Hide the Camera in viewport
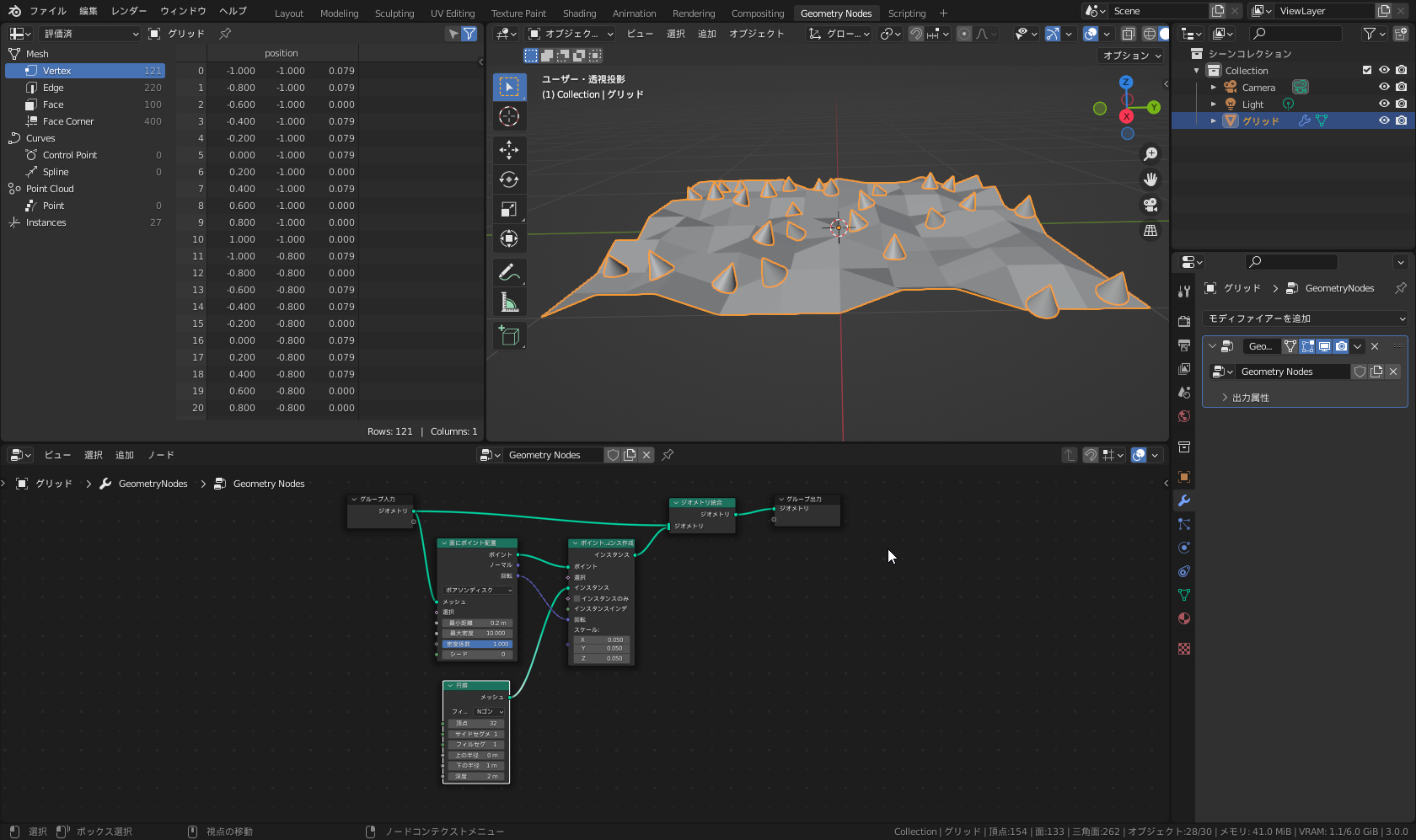Screen dimensions: 1416x840 [x=1384, y=88]
